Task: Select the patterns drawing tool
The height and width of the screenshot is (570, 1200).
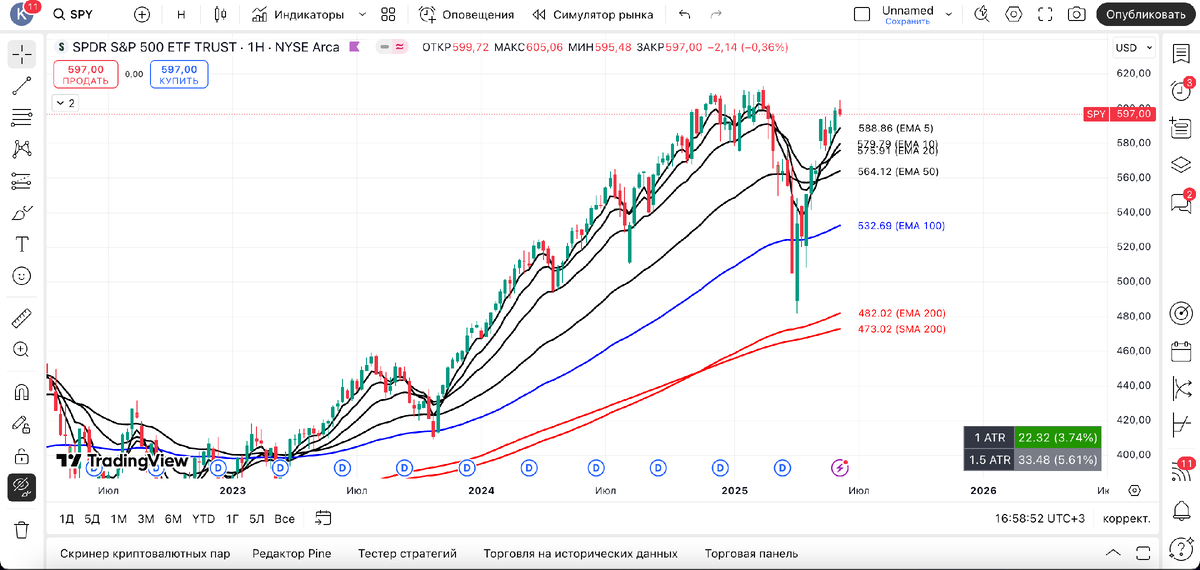Action: (22, 149)
